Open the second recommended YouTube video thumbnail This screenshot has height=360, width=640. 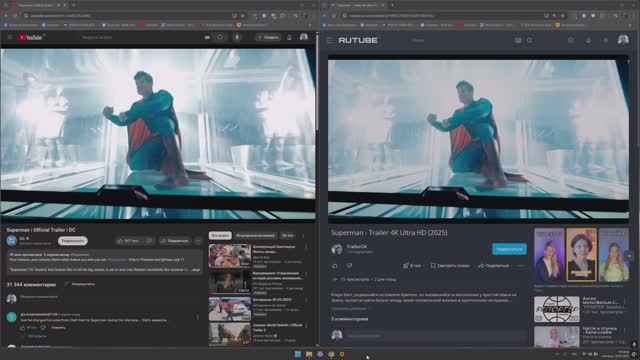230,282
